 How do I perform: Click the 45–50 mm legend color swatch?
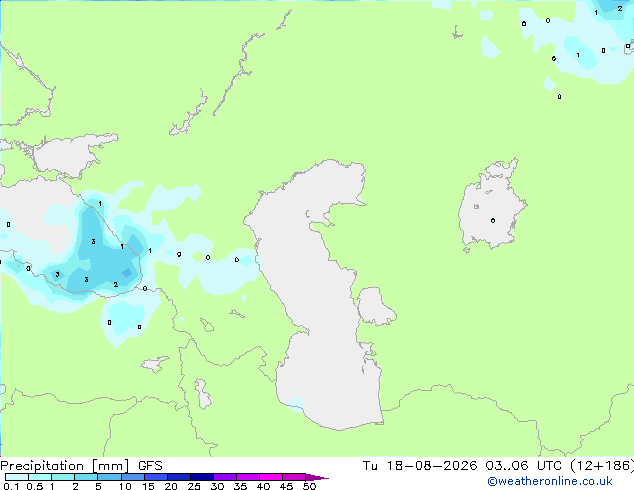pyautogui.click(x=294, y=477)
